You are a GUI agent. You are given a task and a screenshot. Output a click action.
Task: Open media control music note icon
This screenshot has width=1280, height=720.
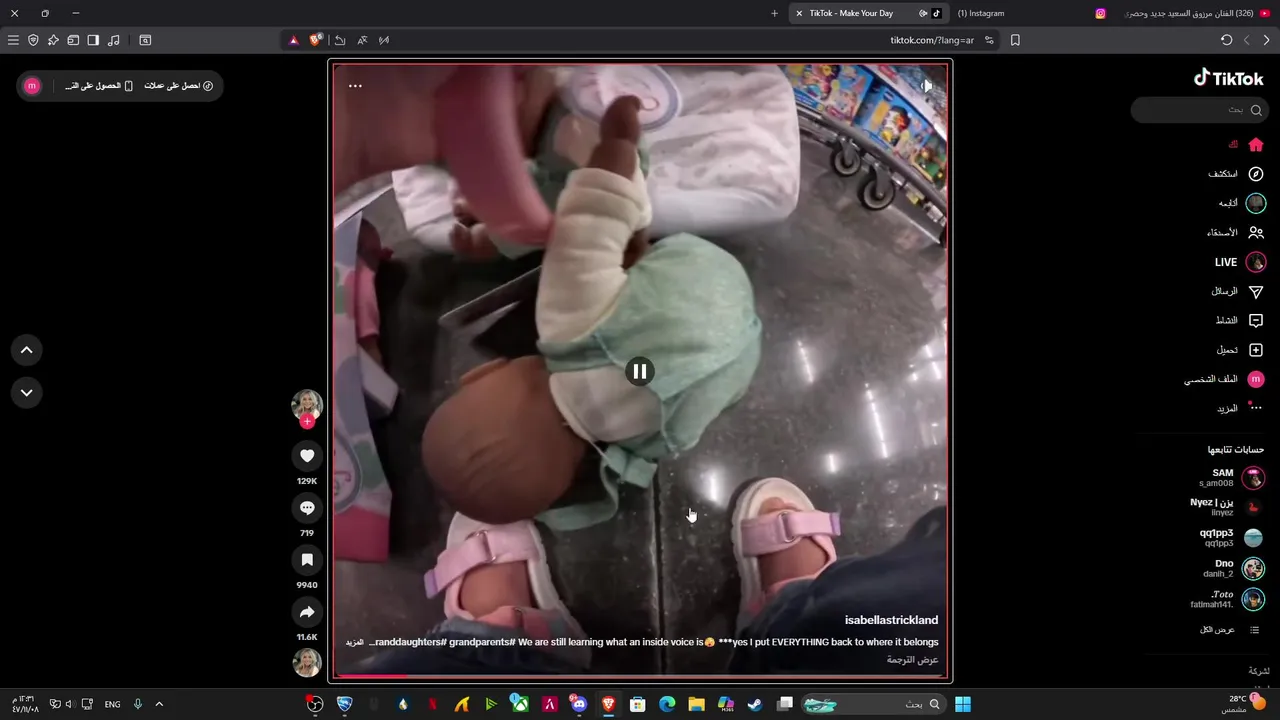pos(113,40)
